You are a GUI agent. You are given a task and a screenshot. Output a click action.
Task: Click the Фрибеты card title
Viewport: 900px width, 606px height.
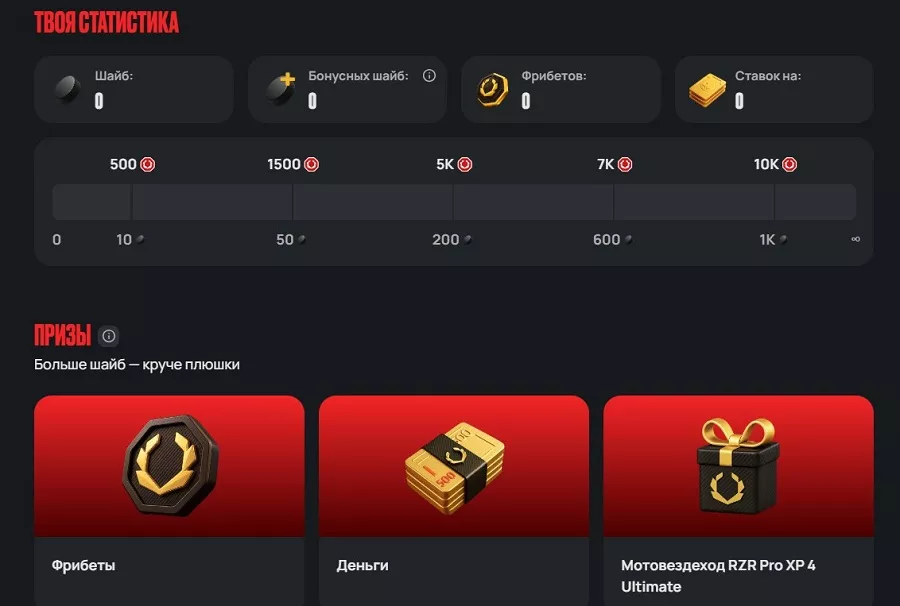tap(84, 565)
